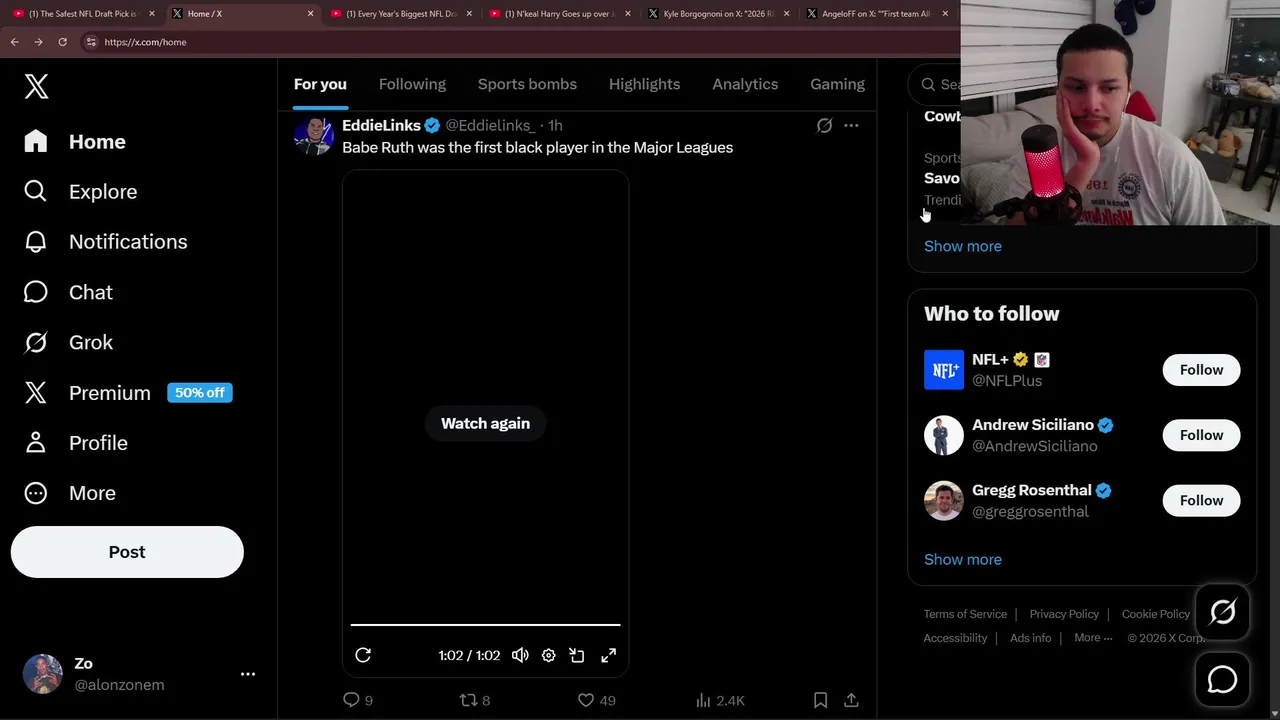This screenshot has width=1280, height=720.
Task: Open Accessibility link
Action: point(955,638)
